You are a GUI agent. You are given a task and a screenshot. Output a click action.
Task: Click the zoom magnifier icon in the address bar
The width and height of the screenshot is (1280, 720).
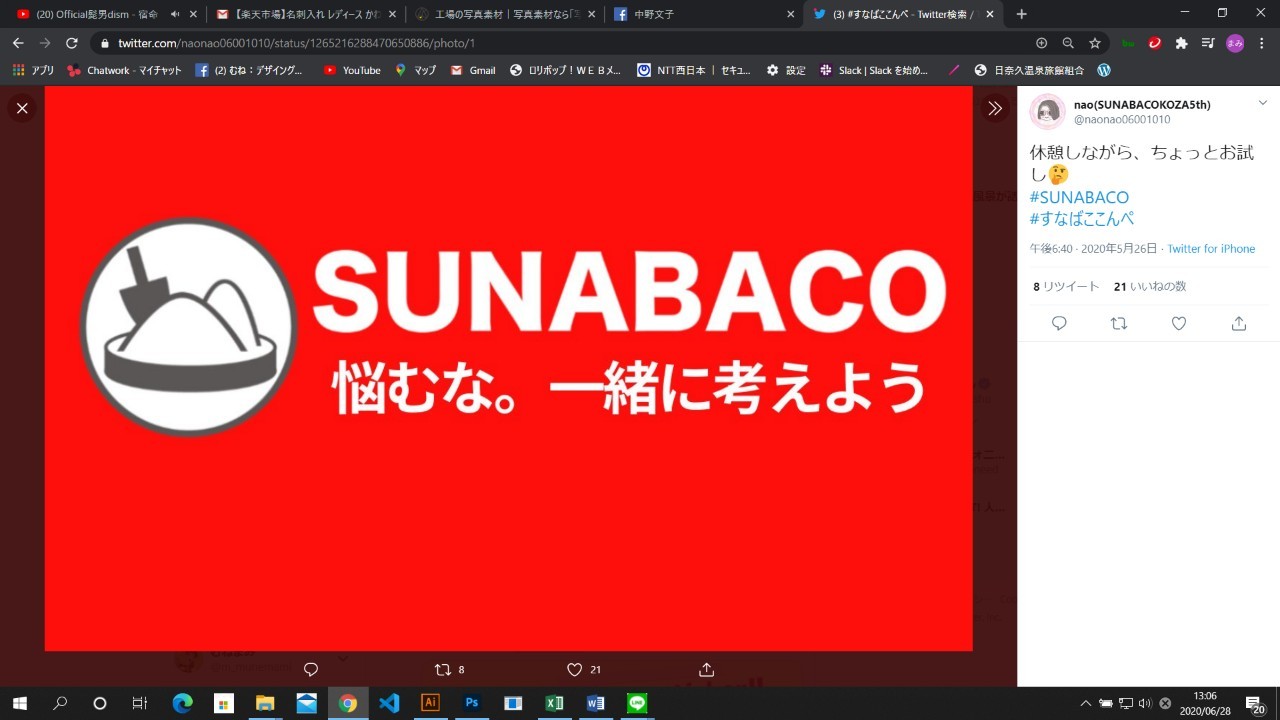(1068, 43)
